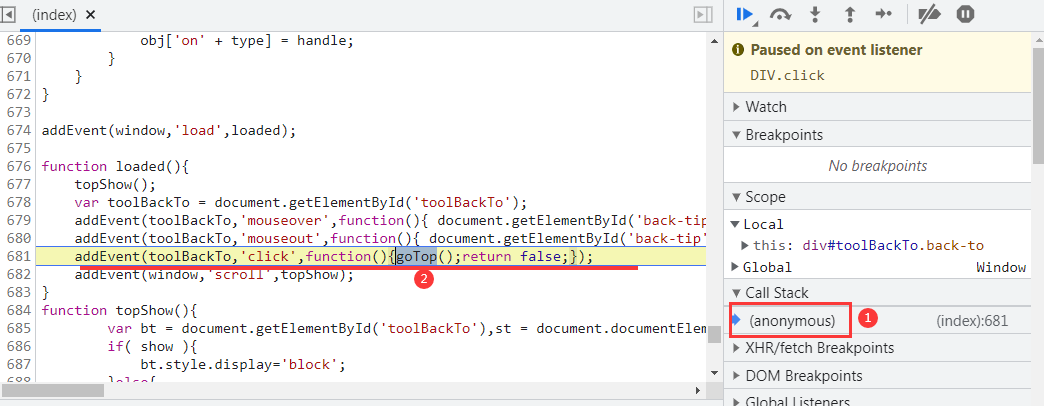This screenshot has height=406, width=1044.
Task: Expand XHR/fetch Breakpoints section
Action: [819, 348]
